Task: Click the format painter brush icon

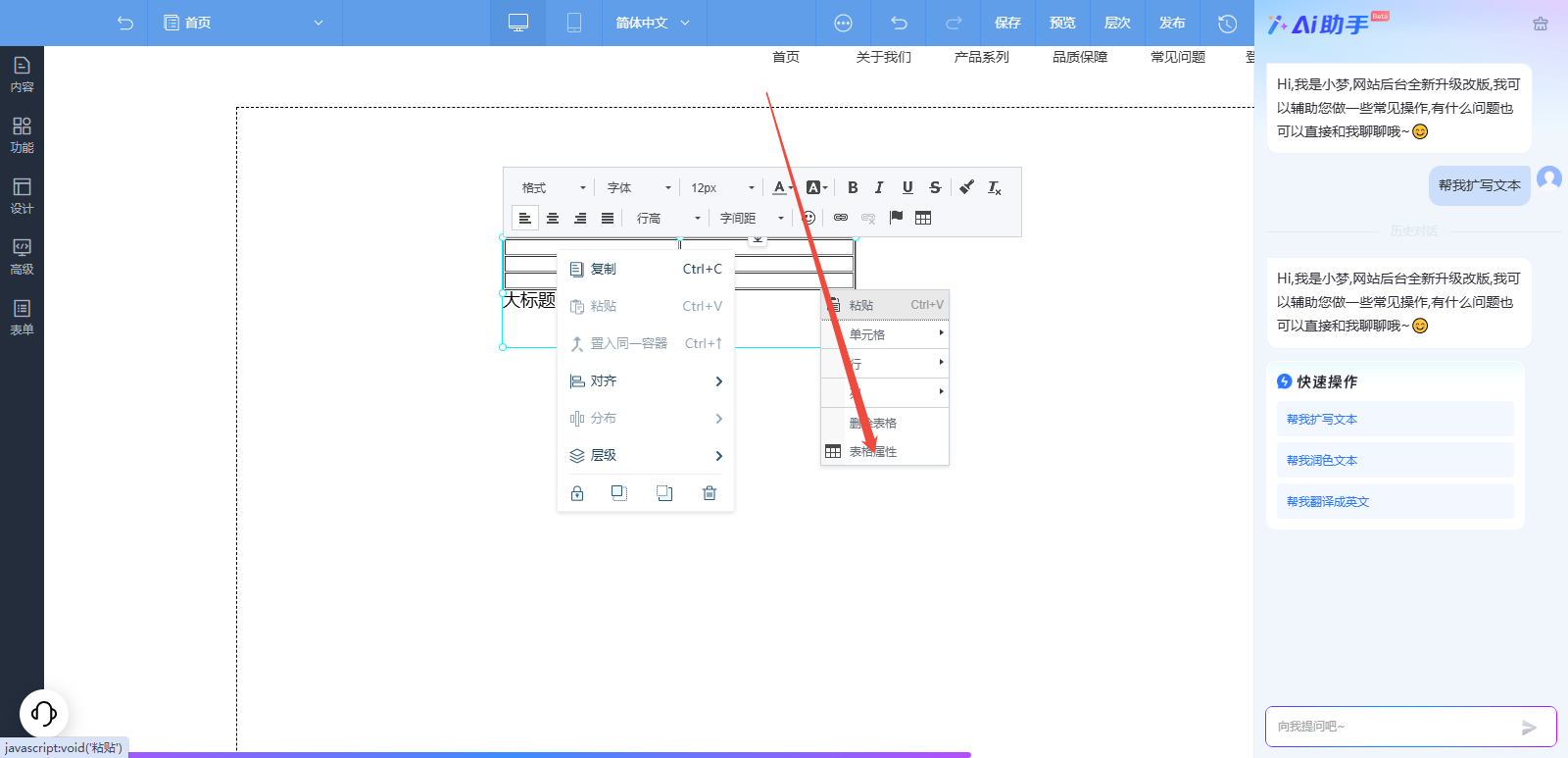Action: 966,187
